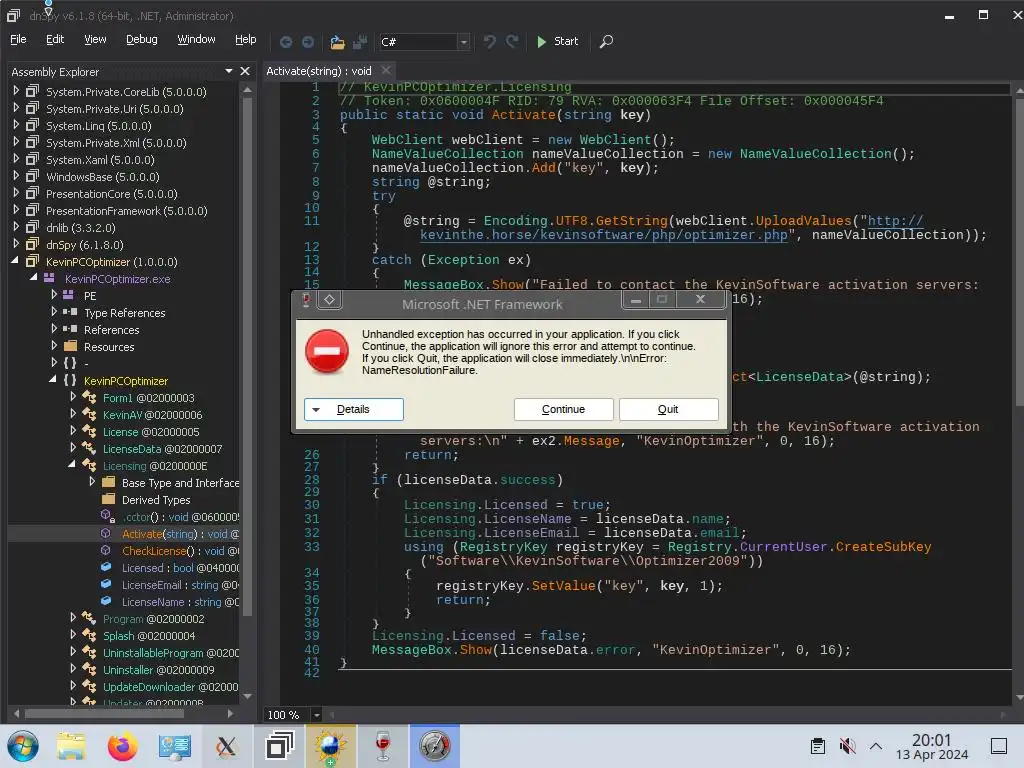This screenshot has height=768, width=1024.
Task: Open Firefox from the taskbar
Action: [122, 746]
